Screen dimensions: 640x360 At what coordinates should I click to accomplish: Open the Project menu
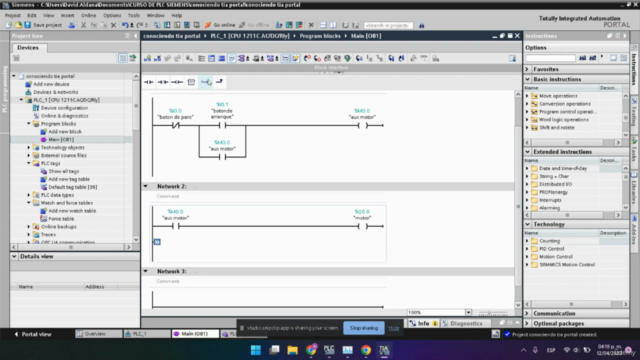click(12, 15)
